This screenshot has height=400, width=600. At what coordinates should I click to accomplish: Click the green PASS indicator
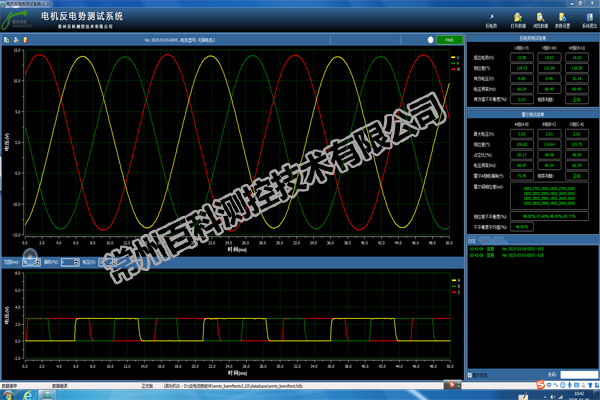click(x=451, y=40)
